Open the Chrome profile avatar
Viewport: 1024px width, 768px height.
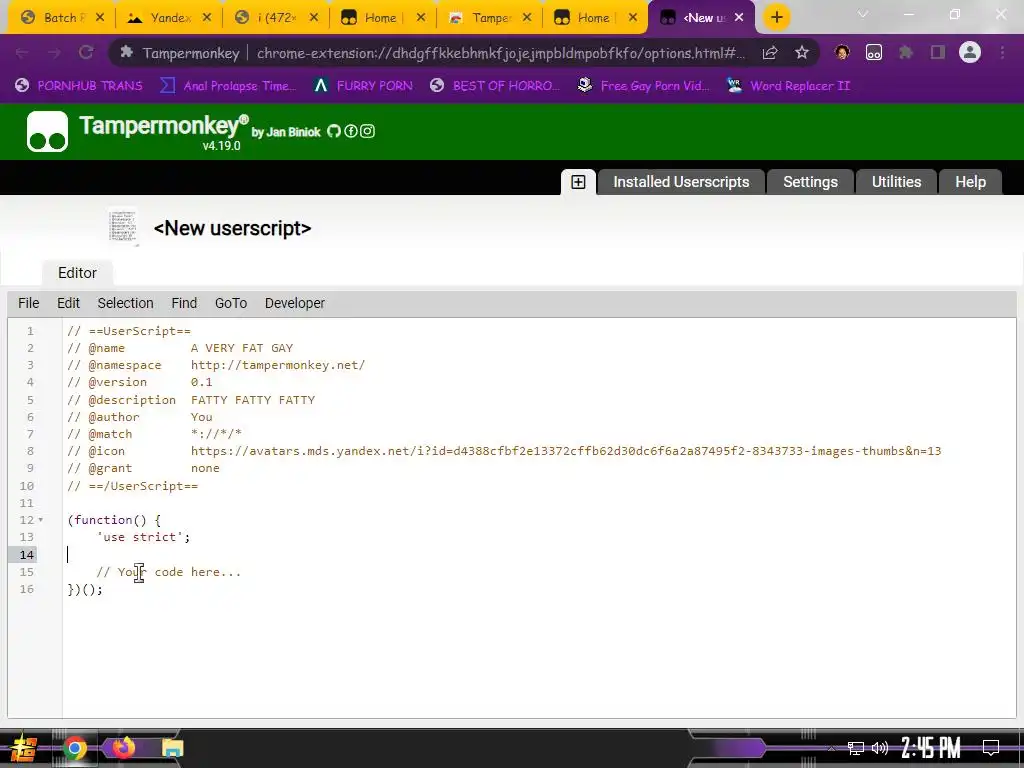click(970, 52)
